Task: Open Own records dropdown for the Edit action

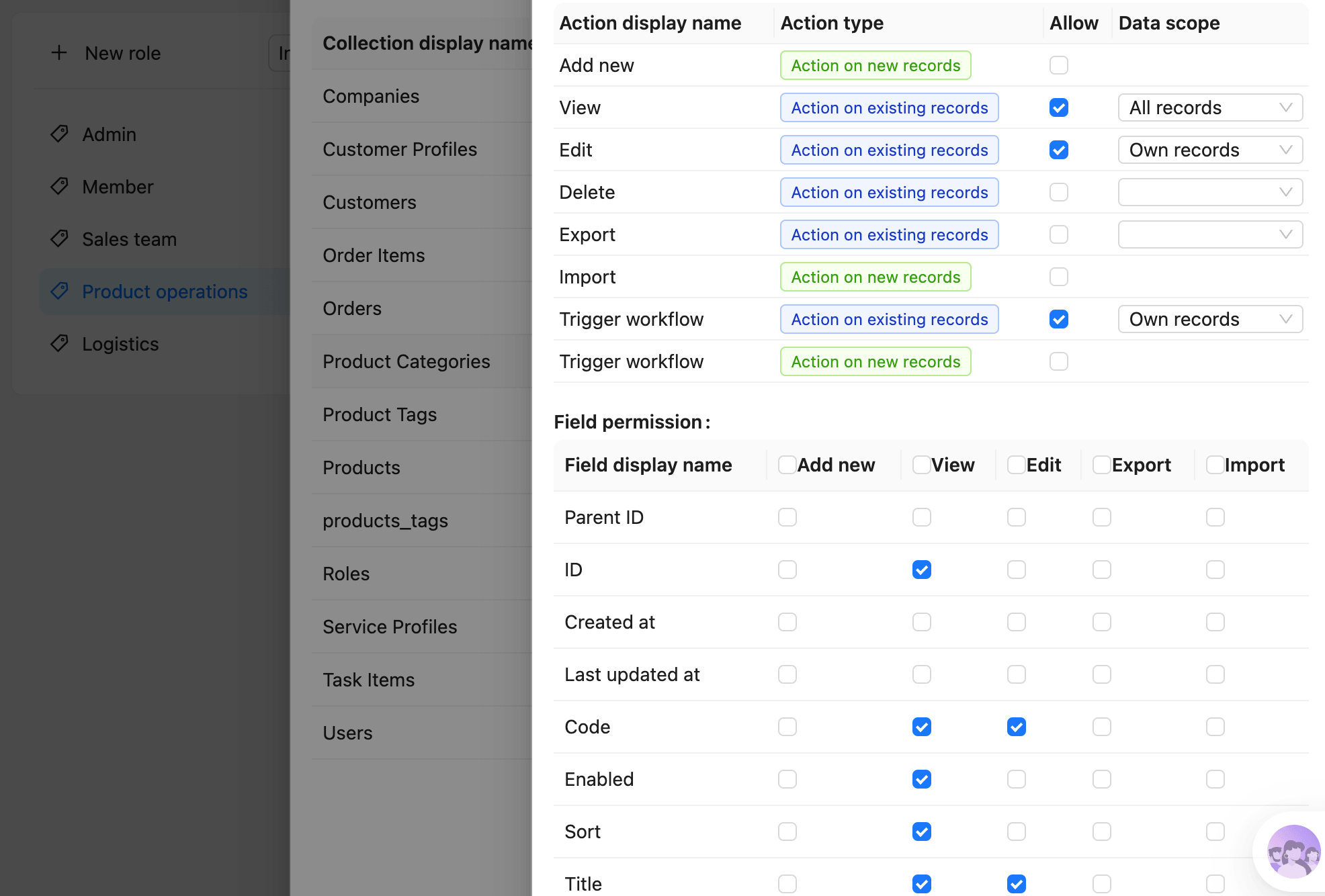Action: (1209, 150)
